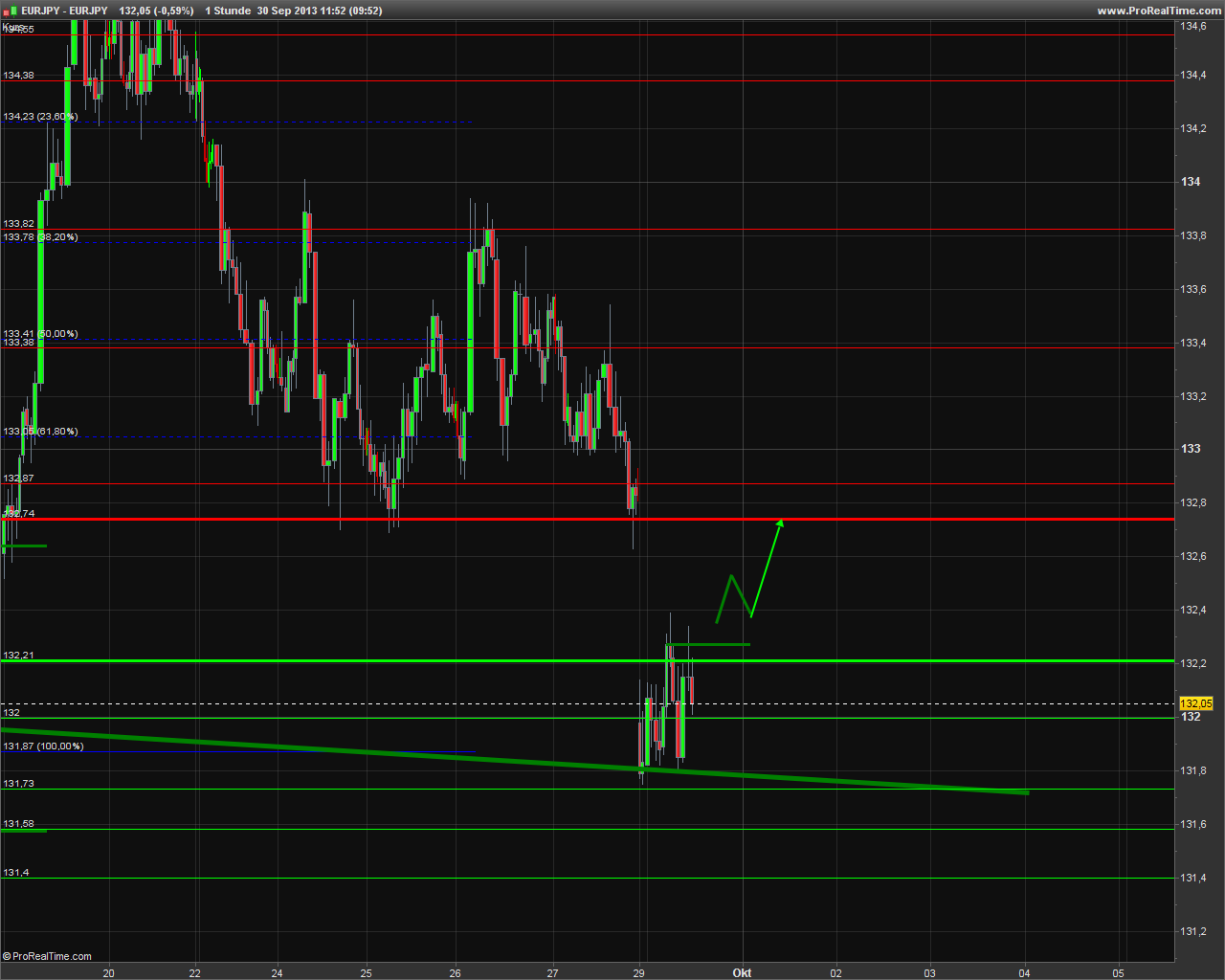1225x980 pixels.
Task: Click the www.ProRealTime.com link at top right
Action: pos(1158,11)
